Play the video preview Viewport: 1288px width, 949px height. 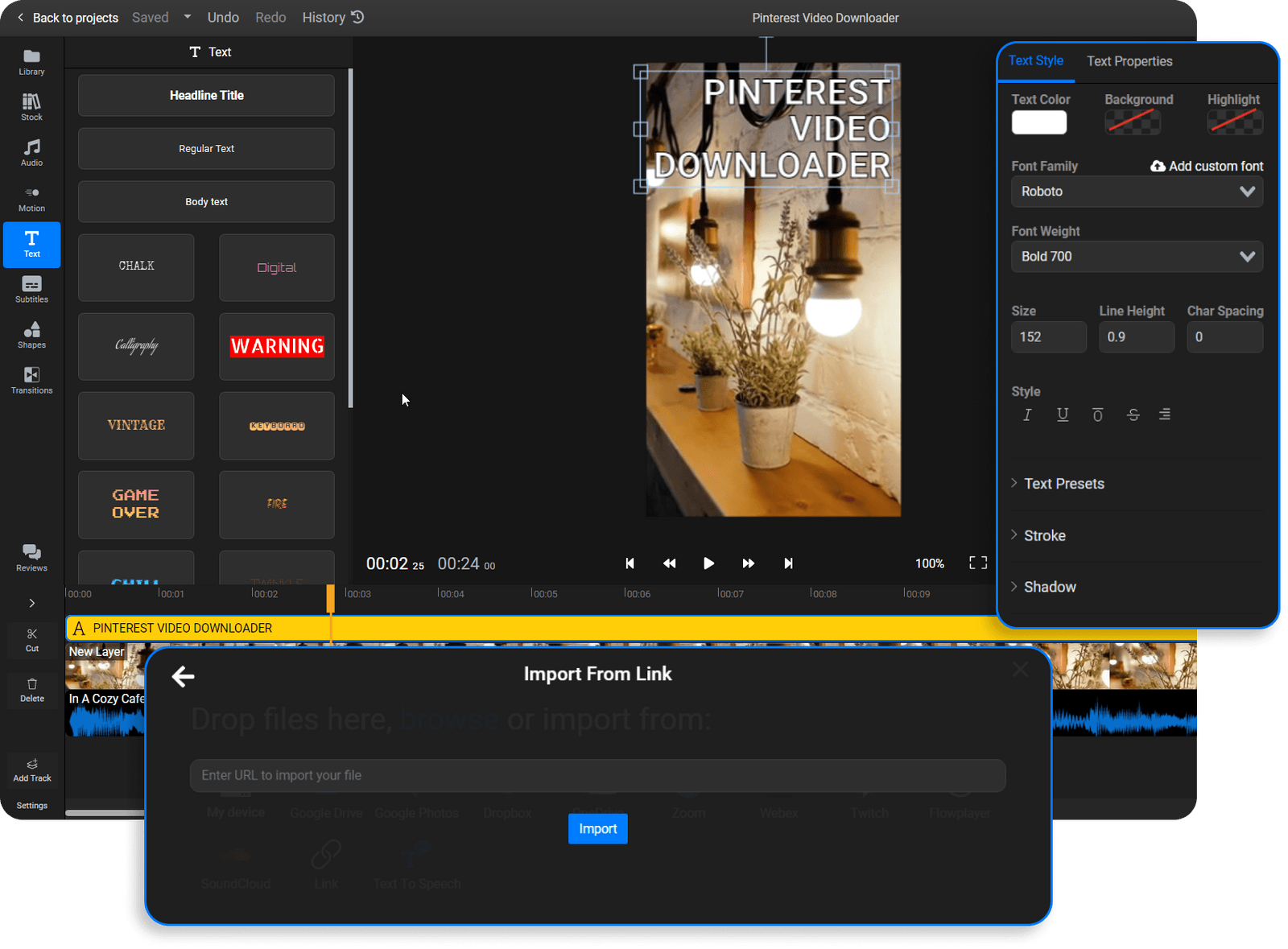coord(708,563)
